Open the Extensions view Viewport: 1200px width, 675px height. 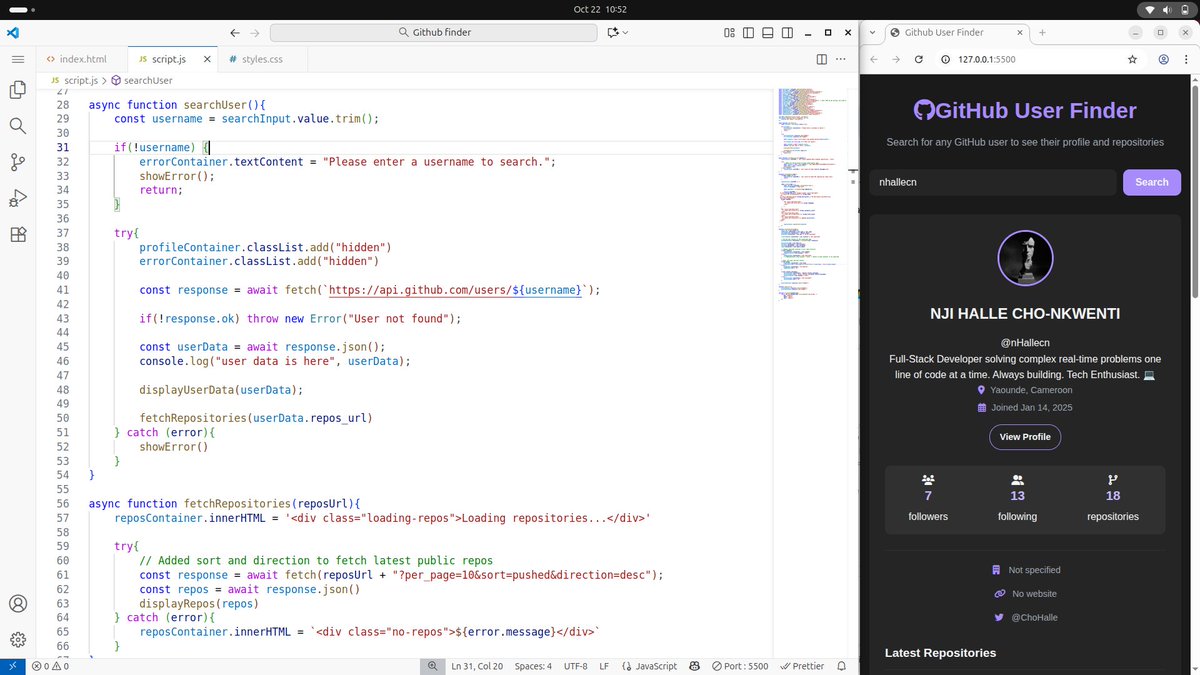[x=17, y=234]
